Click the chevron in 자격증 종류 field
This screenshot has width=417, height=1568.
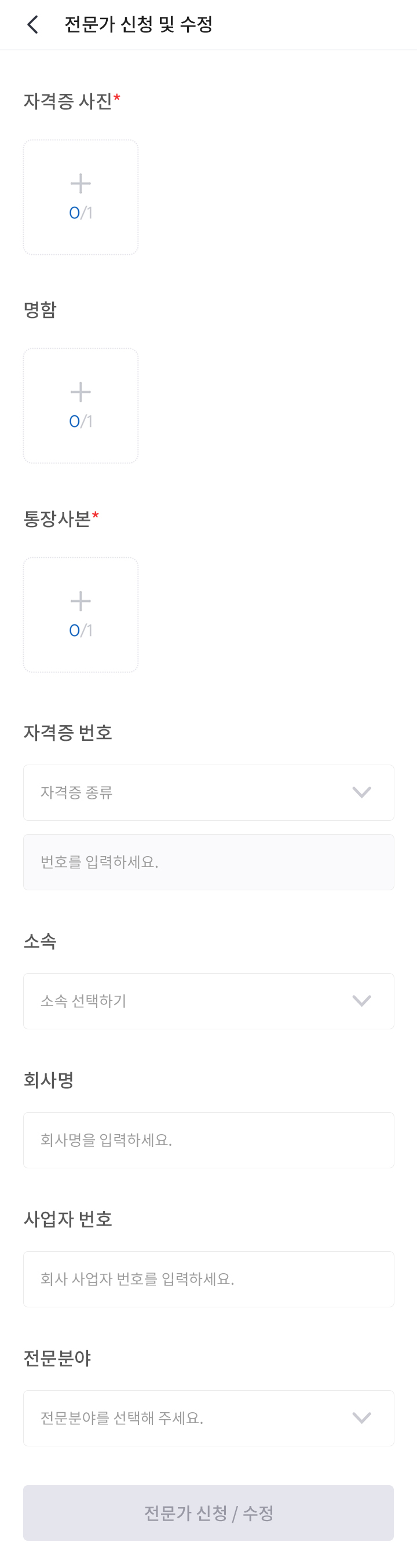pos(361,792)
